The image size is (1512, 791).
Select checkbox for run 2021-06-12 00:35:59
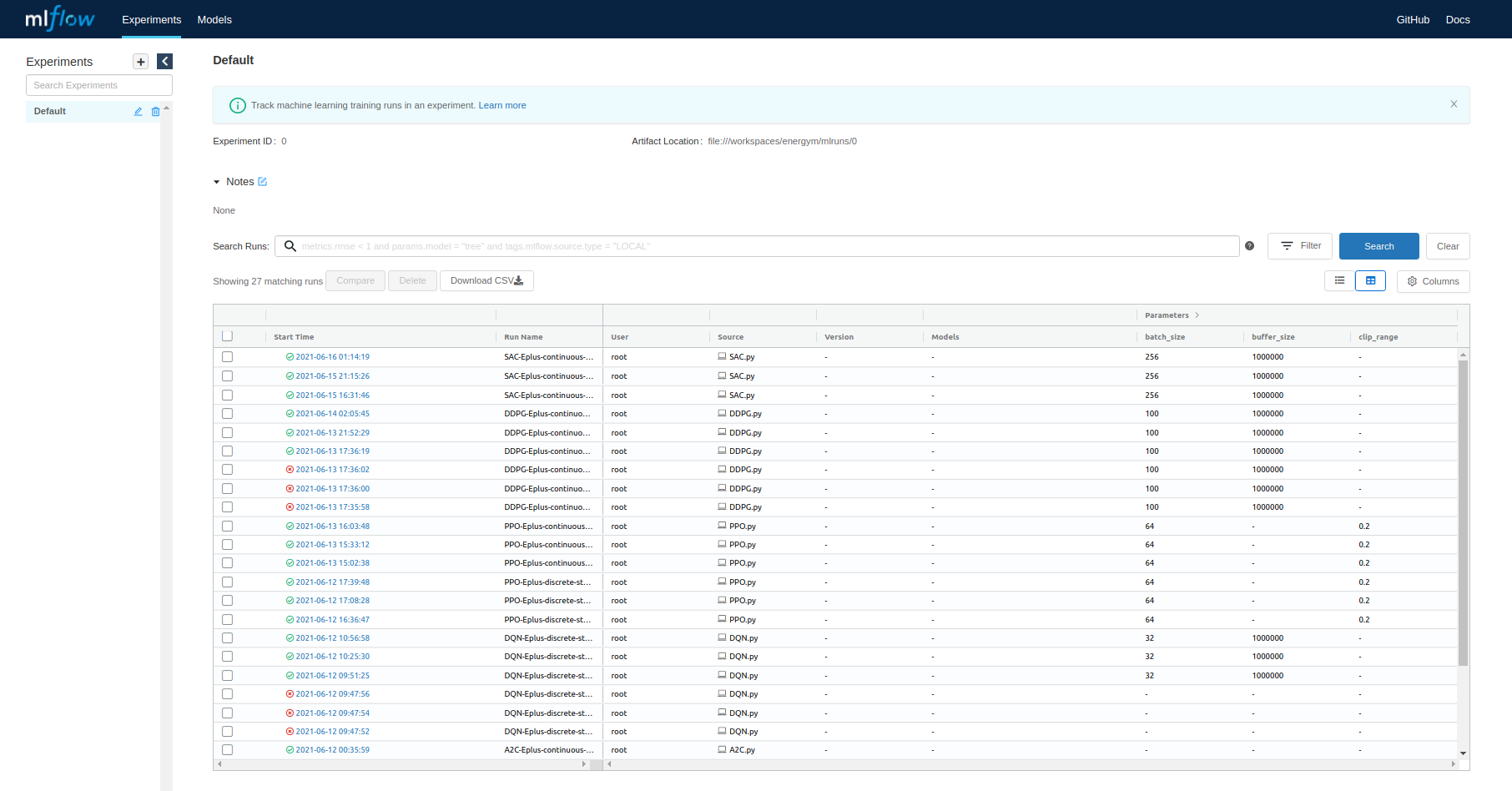[227, 750]
